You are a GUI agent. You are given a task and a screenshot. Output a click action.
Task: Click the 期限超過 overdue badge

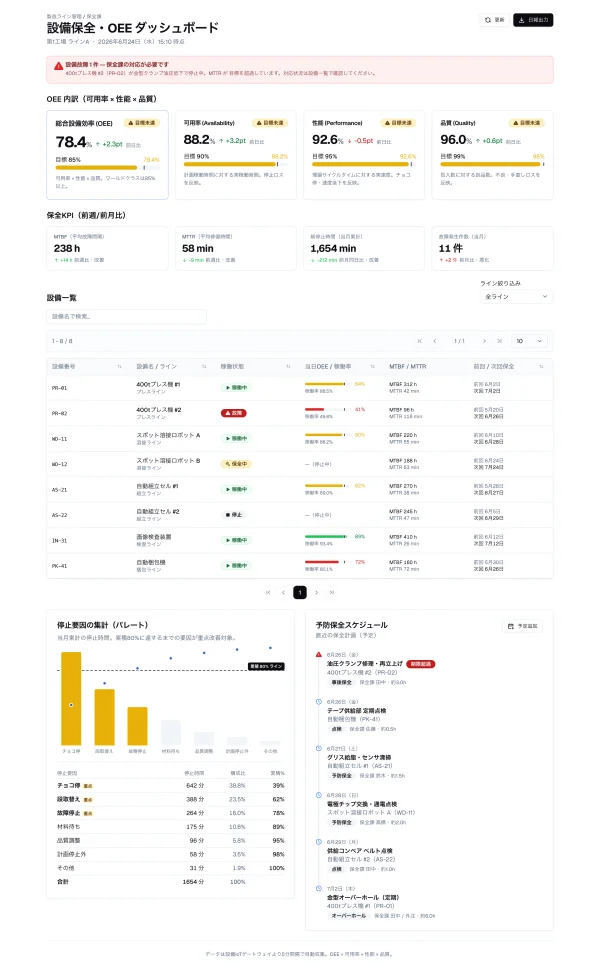click(x=421, y=664)
